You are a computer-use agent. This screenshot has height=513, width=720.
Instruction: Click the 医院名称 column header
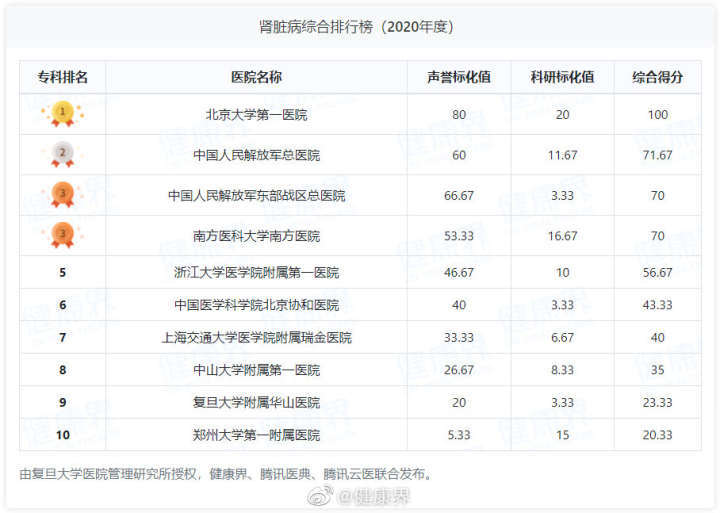(x=256, y=77)
